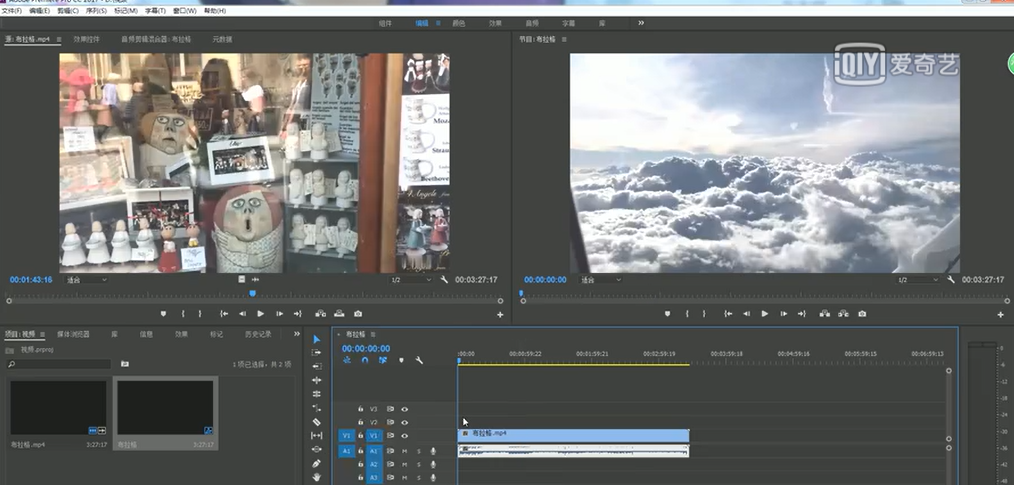Screen dimensions: 1014x485
Task: Expand workspace overflow chevrons at top
Action: (641, 23)
